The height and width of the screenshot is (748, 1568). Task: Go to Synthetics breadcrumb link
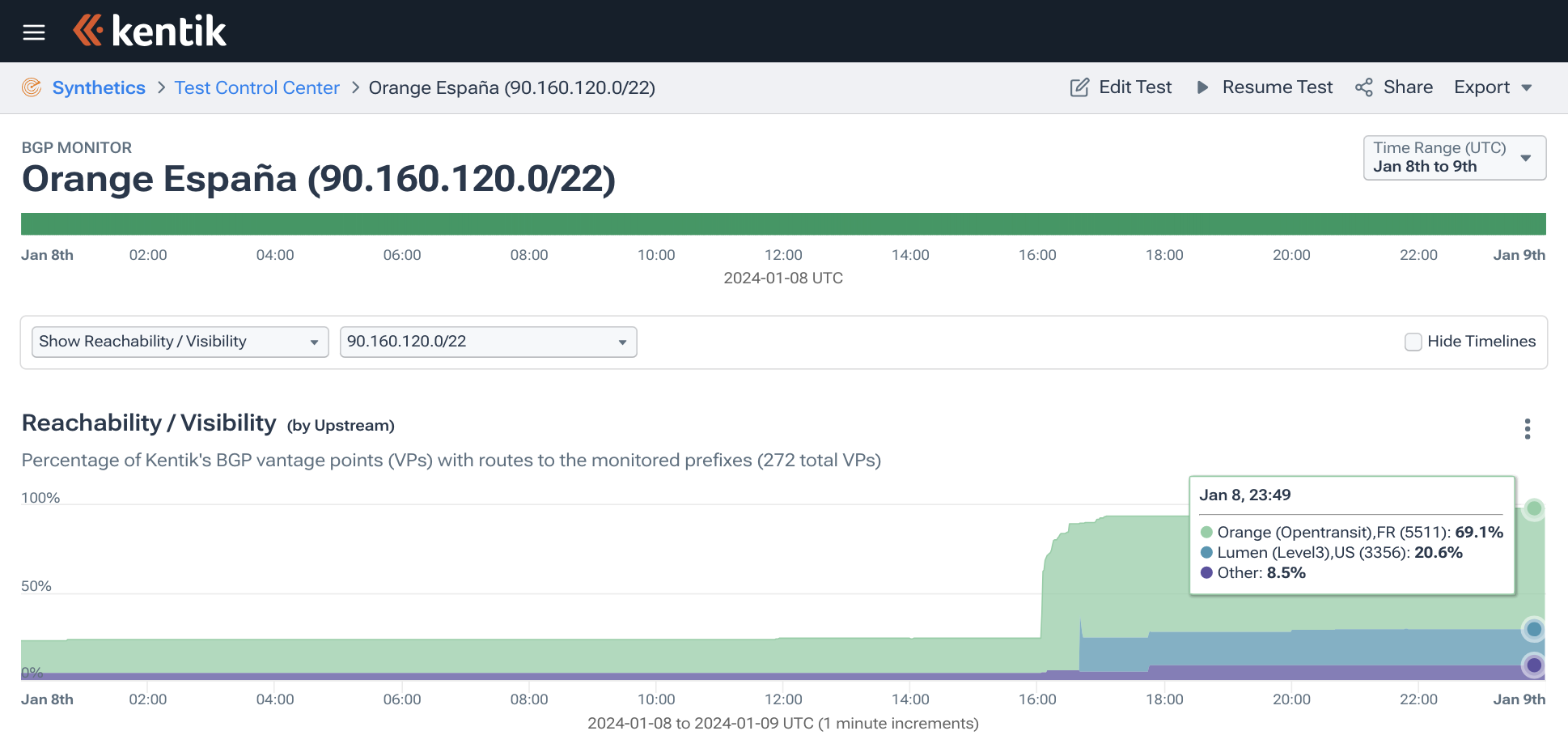coord(99,87)
